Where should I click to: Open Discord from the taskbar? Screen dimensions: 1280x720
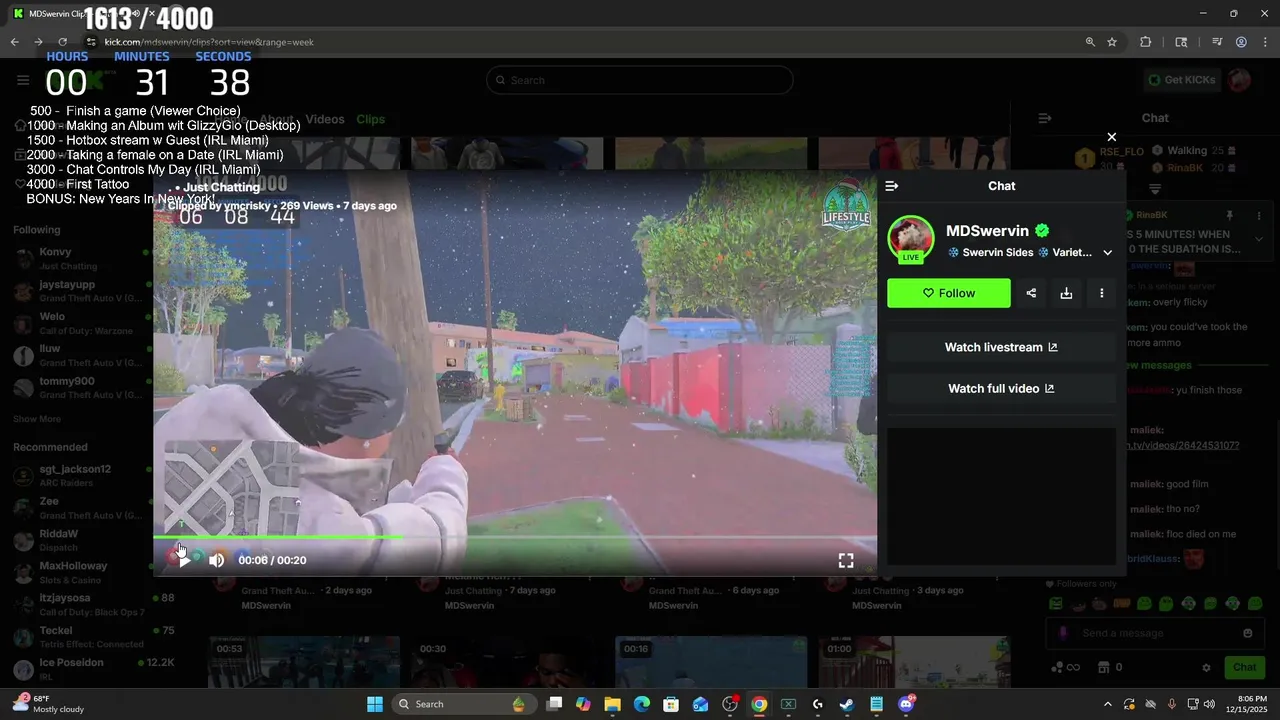click(x=906, y=704)
